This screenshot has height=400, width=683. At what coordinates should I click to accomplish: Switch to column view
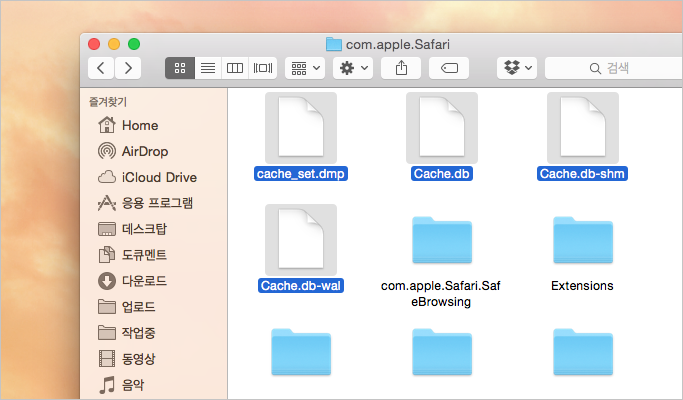tap(235, 68)
